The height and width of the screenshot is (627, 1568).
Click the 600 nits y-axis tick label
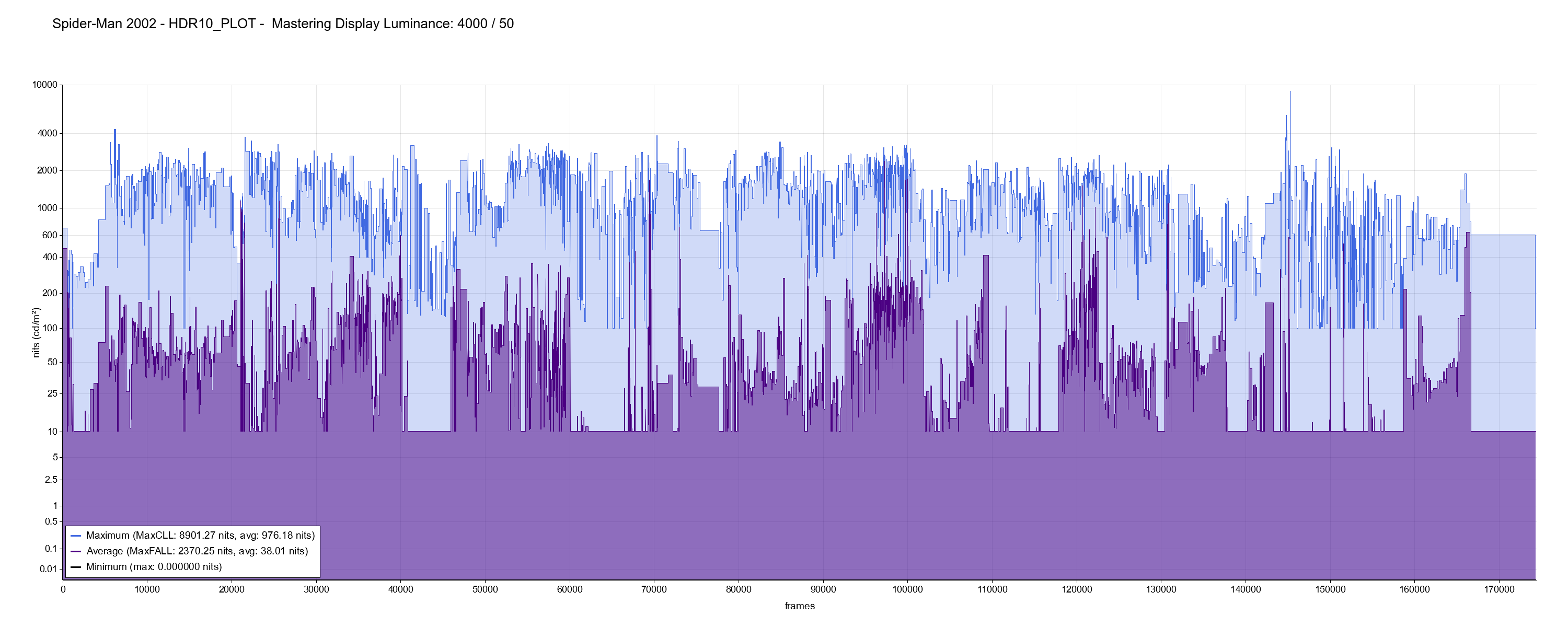(50, 235)
